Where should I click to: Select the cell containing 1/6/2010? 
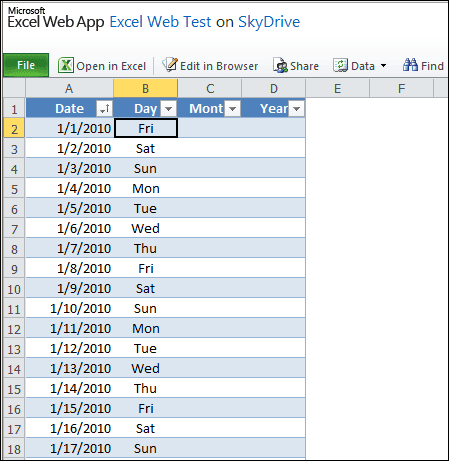(x=69, y=228)
